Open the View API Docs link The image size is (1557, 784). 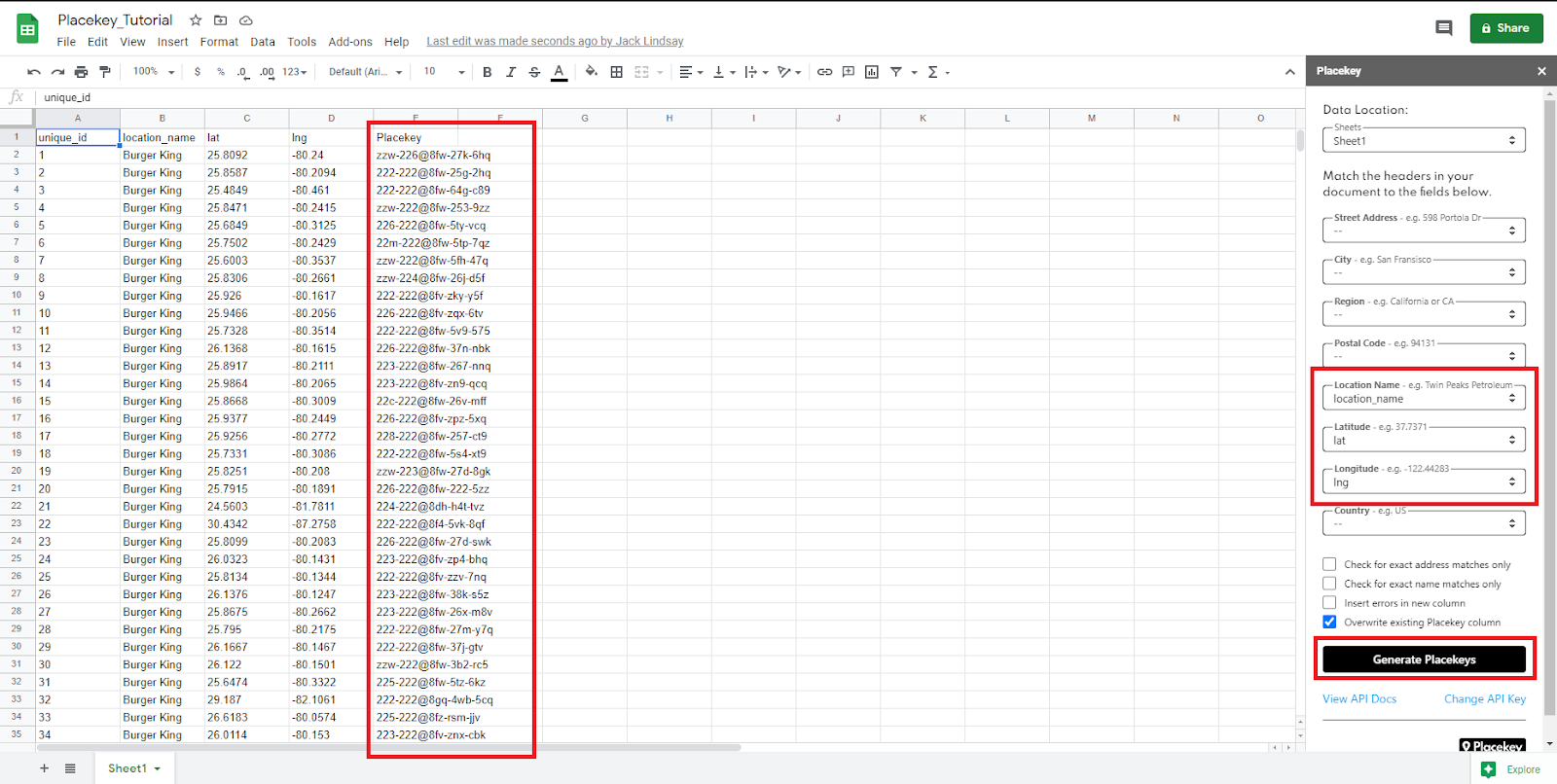pos(1359,699)
